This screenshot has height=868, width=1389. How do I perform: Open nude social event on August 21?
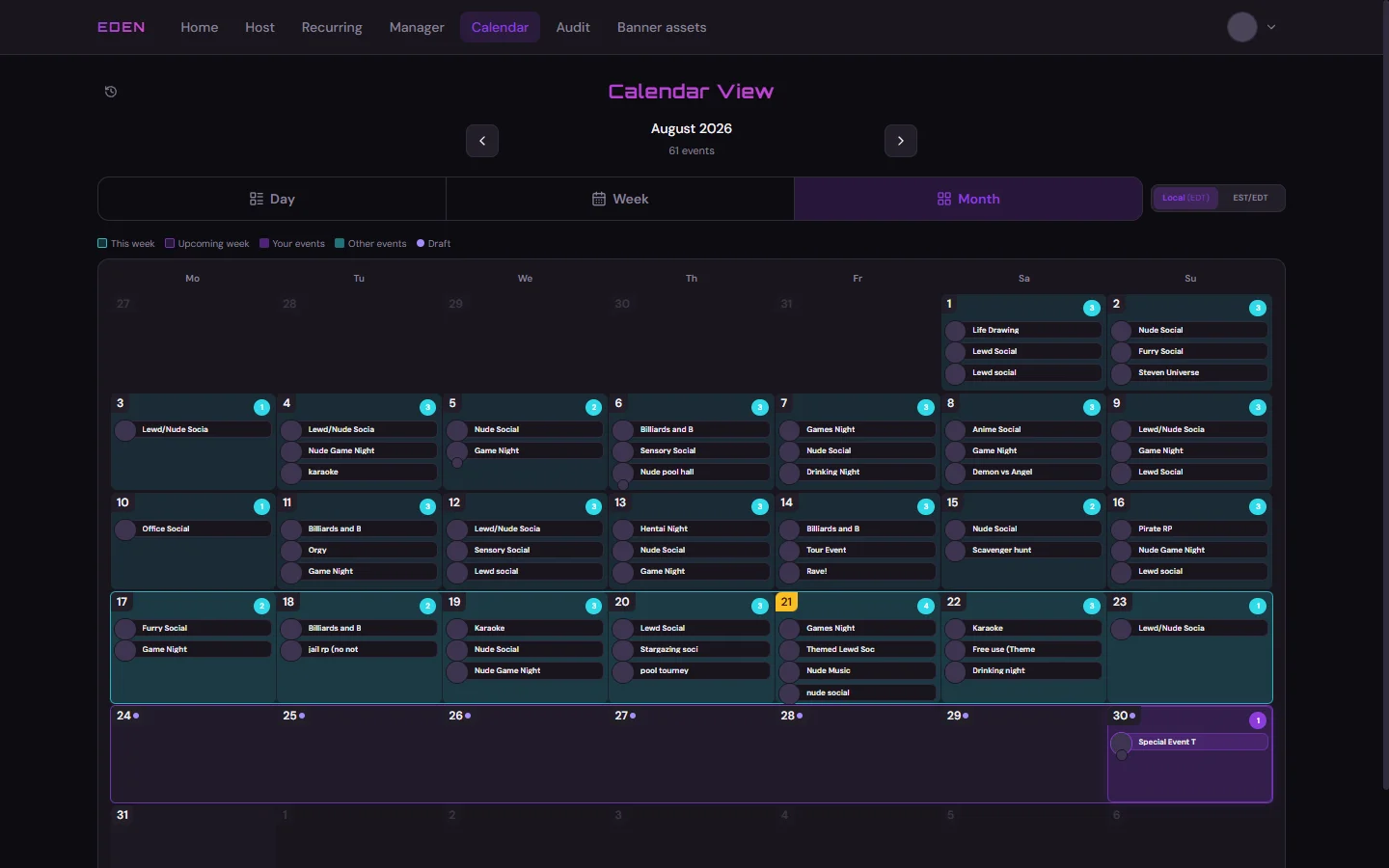point(858,692)
